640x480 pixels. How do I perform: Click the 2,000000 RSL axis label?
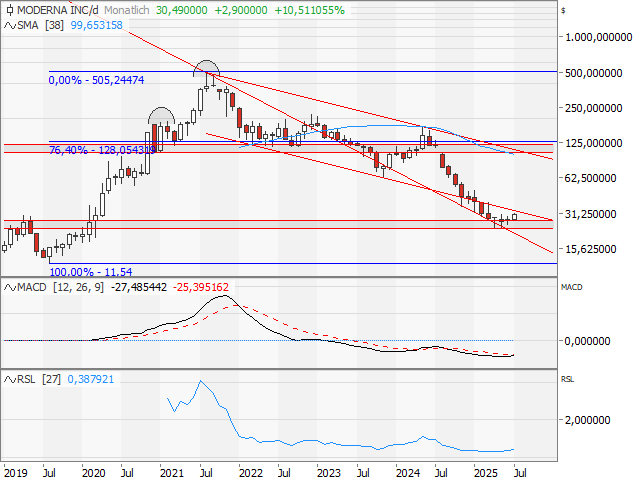[588, 420]
